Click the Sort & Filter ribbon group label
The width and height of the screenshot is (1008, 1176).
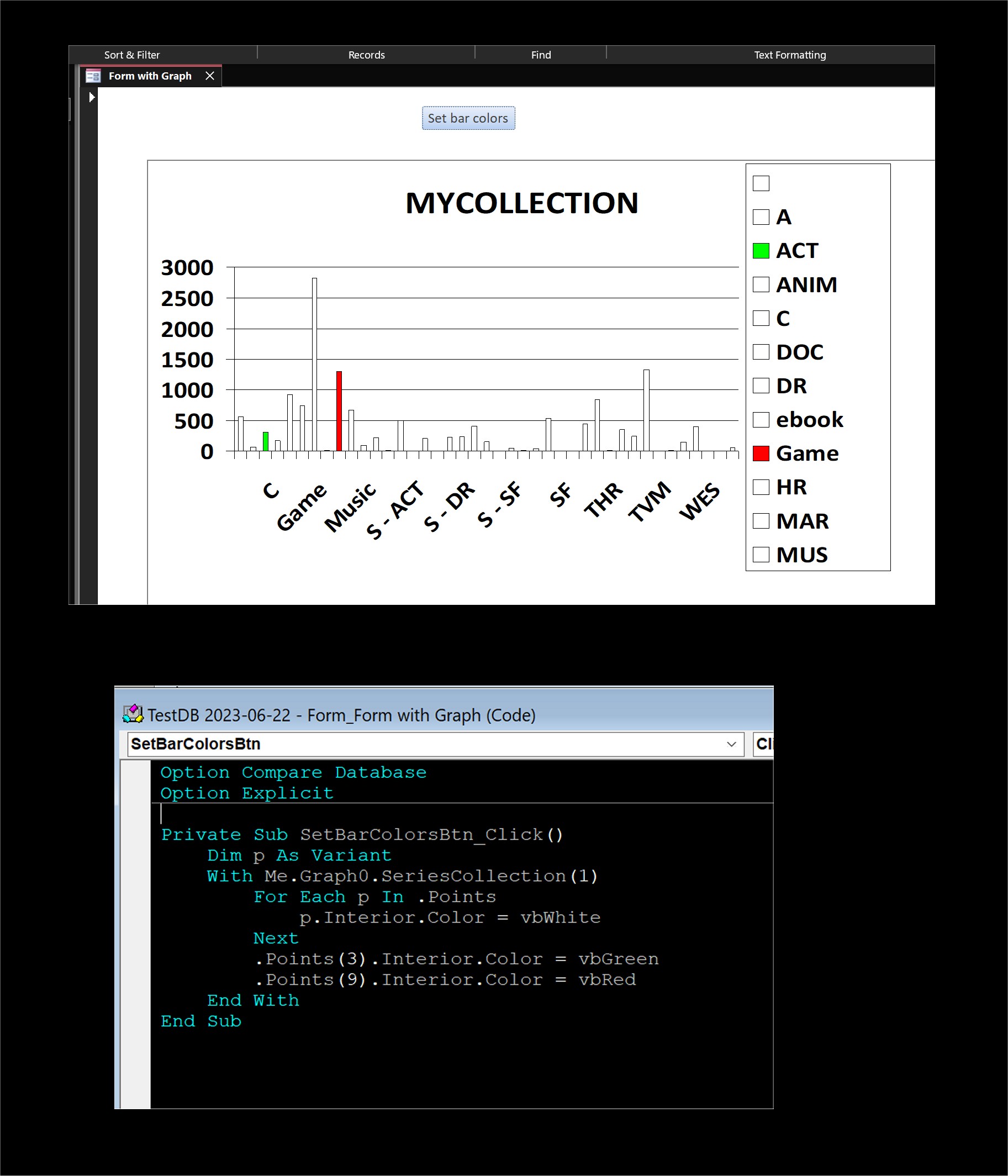point(131,55)
